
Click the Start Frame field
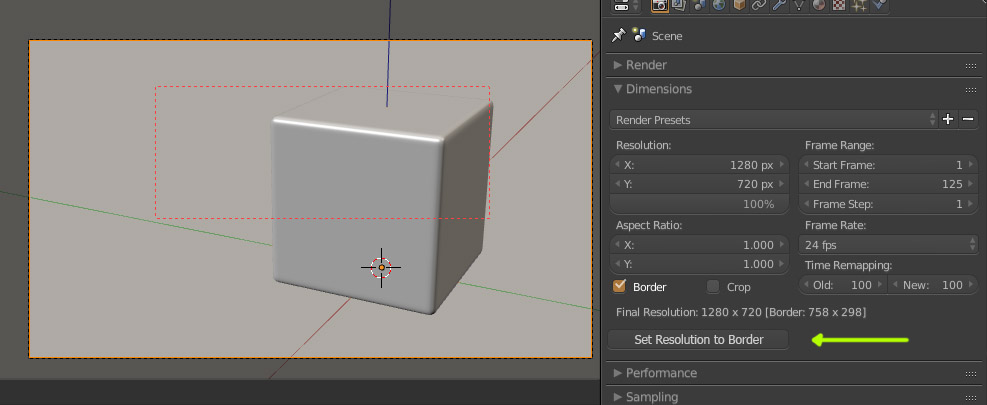point(888,165)
